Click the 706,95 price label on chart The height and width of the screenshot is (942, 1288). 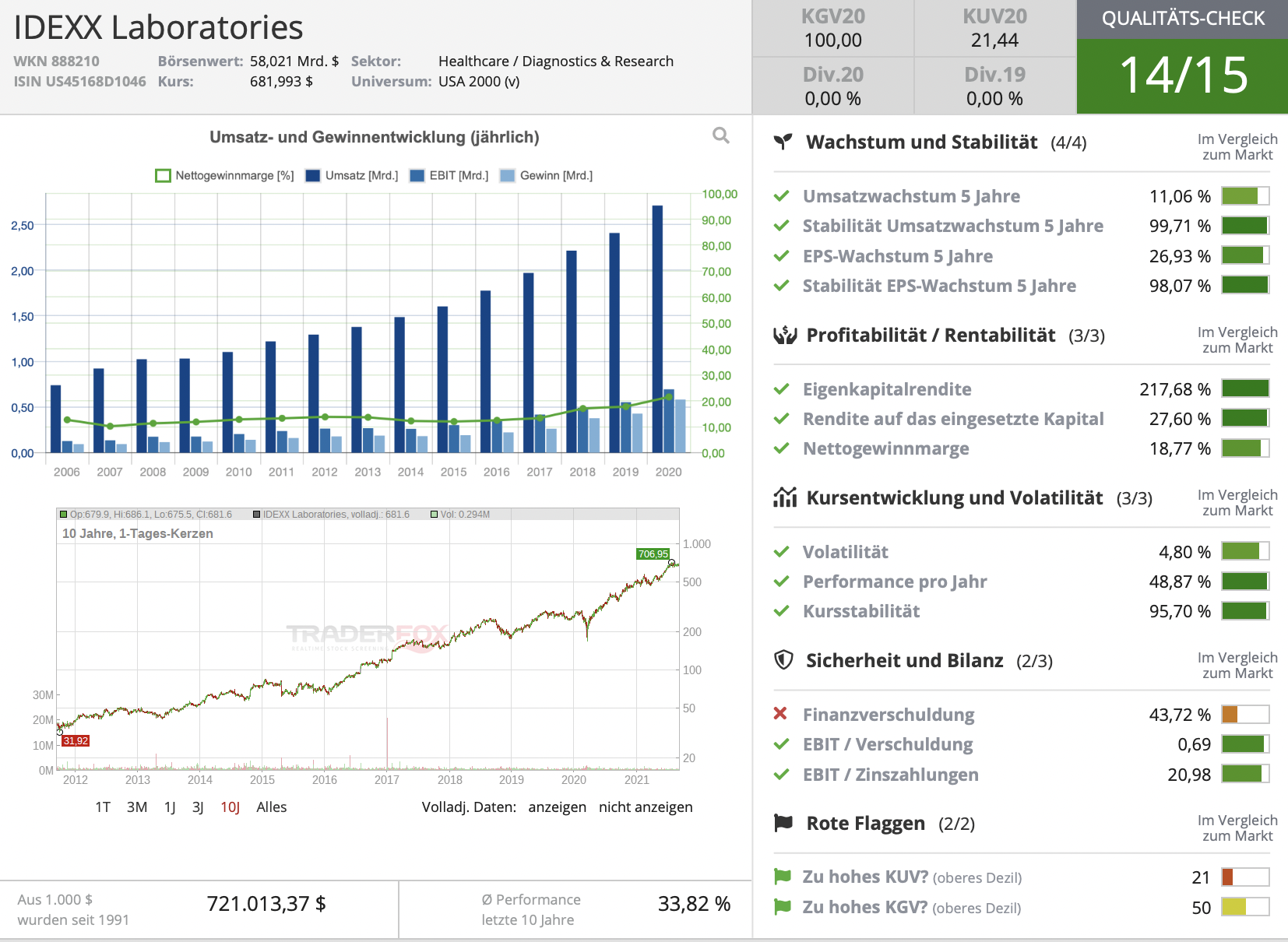pos(653,554)
